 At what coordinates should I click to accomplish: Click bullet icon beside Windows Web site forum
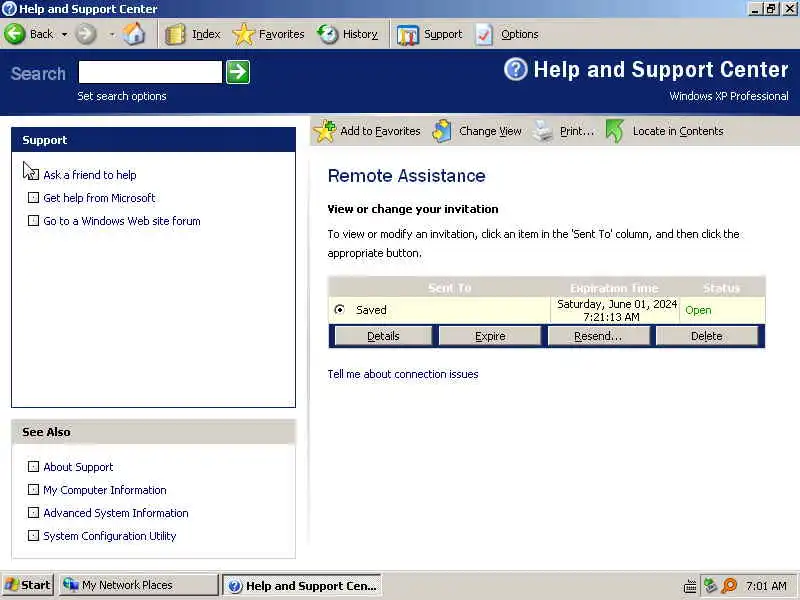point(33,220)
